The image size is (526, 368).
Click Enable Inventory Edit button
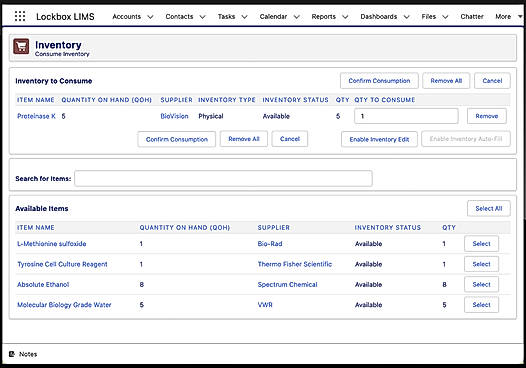[x=379, y=139]
